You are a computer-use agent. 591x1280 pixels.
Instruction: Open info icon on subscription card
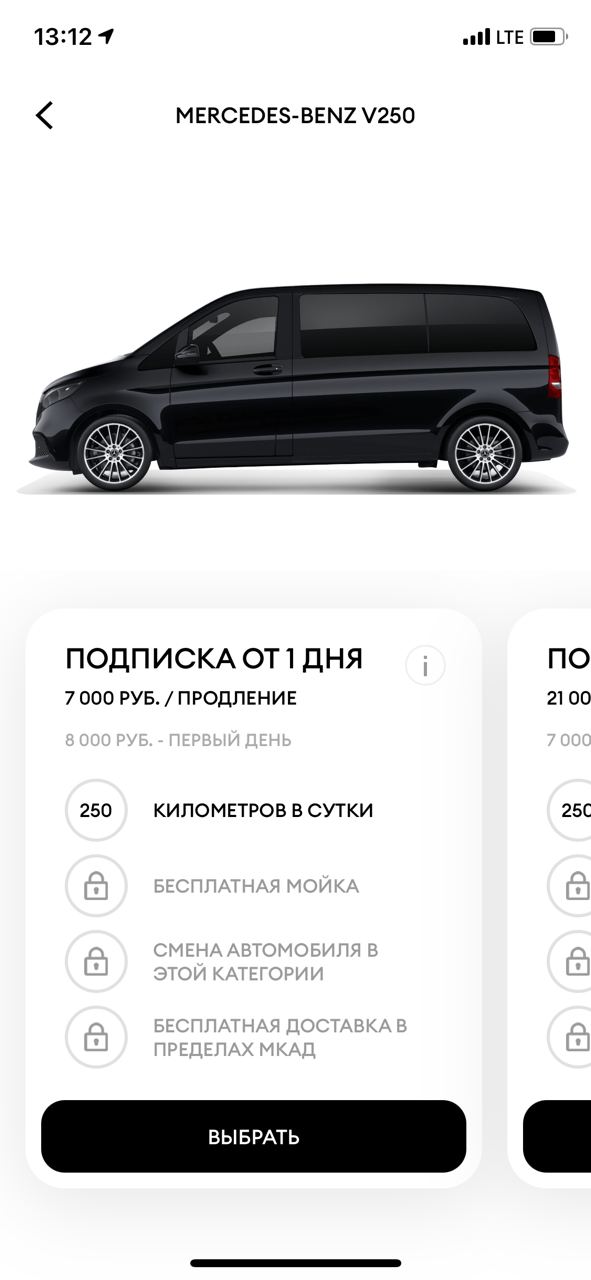pos(425,666)
